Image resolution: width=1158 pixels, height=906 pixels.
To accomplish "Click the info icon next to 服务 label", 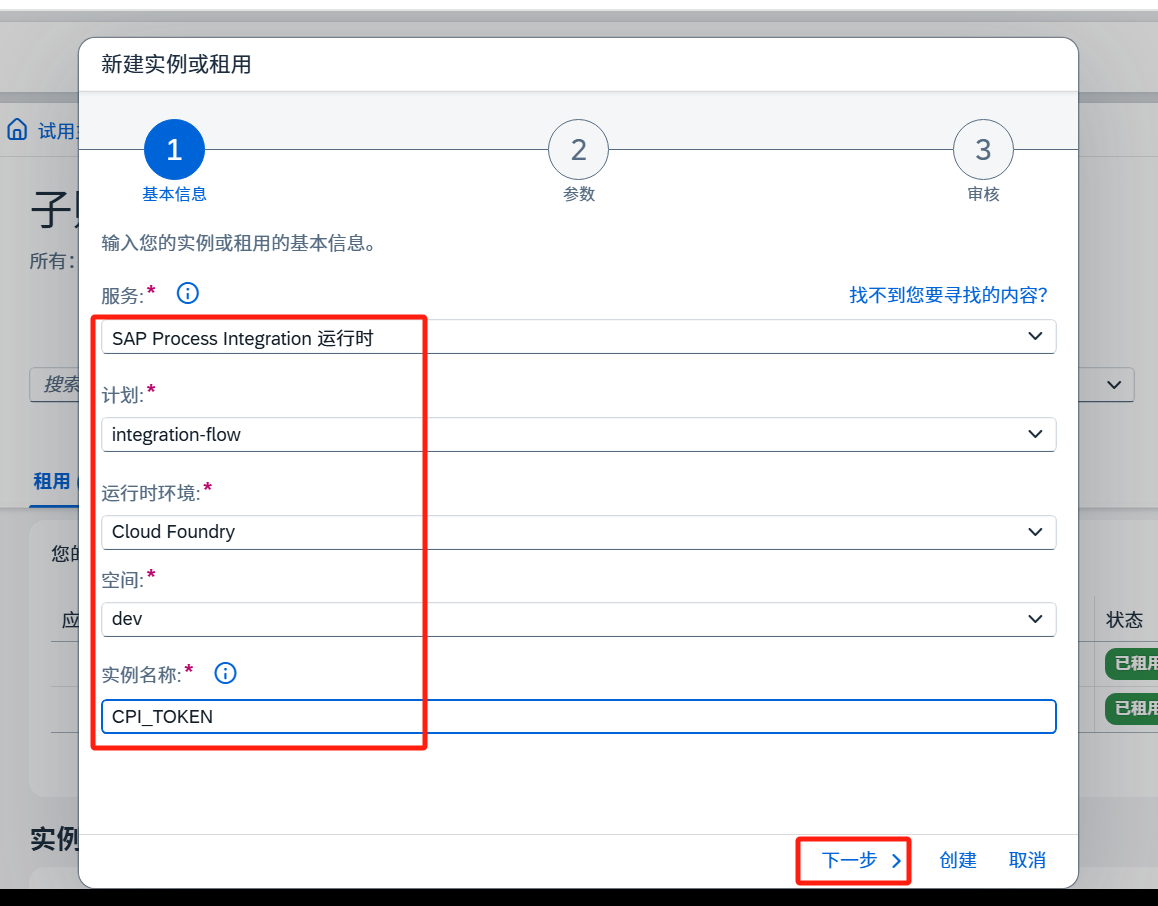I will pos(188,293).
